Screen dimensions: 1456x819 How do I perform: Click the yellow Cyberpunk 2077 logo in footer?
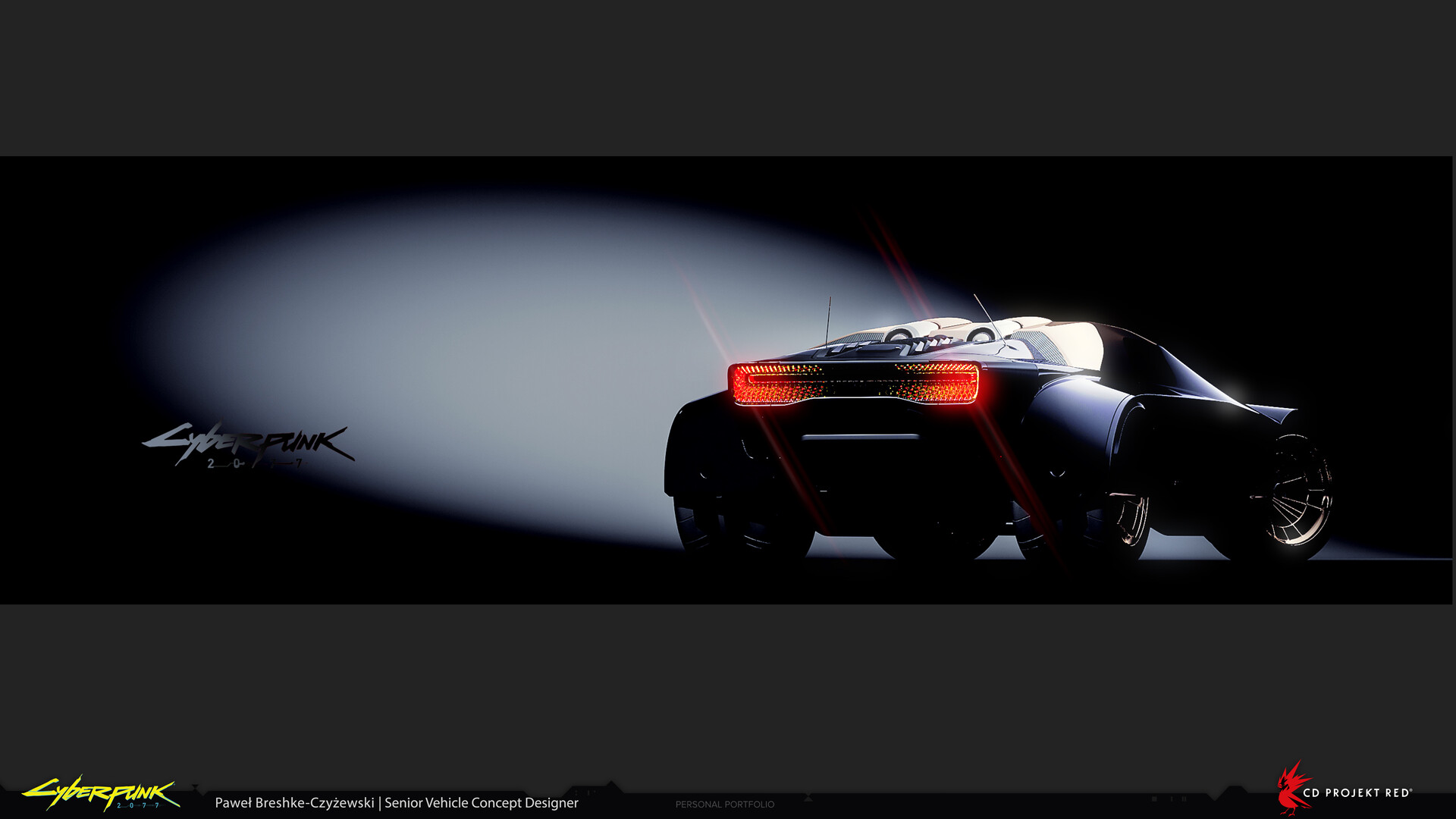pyautogui.click(x=101, y=793)
